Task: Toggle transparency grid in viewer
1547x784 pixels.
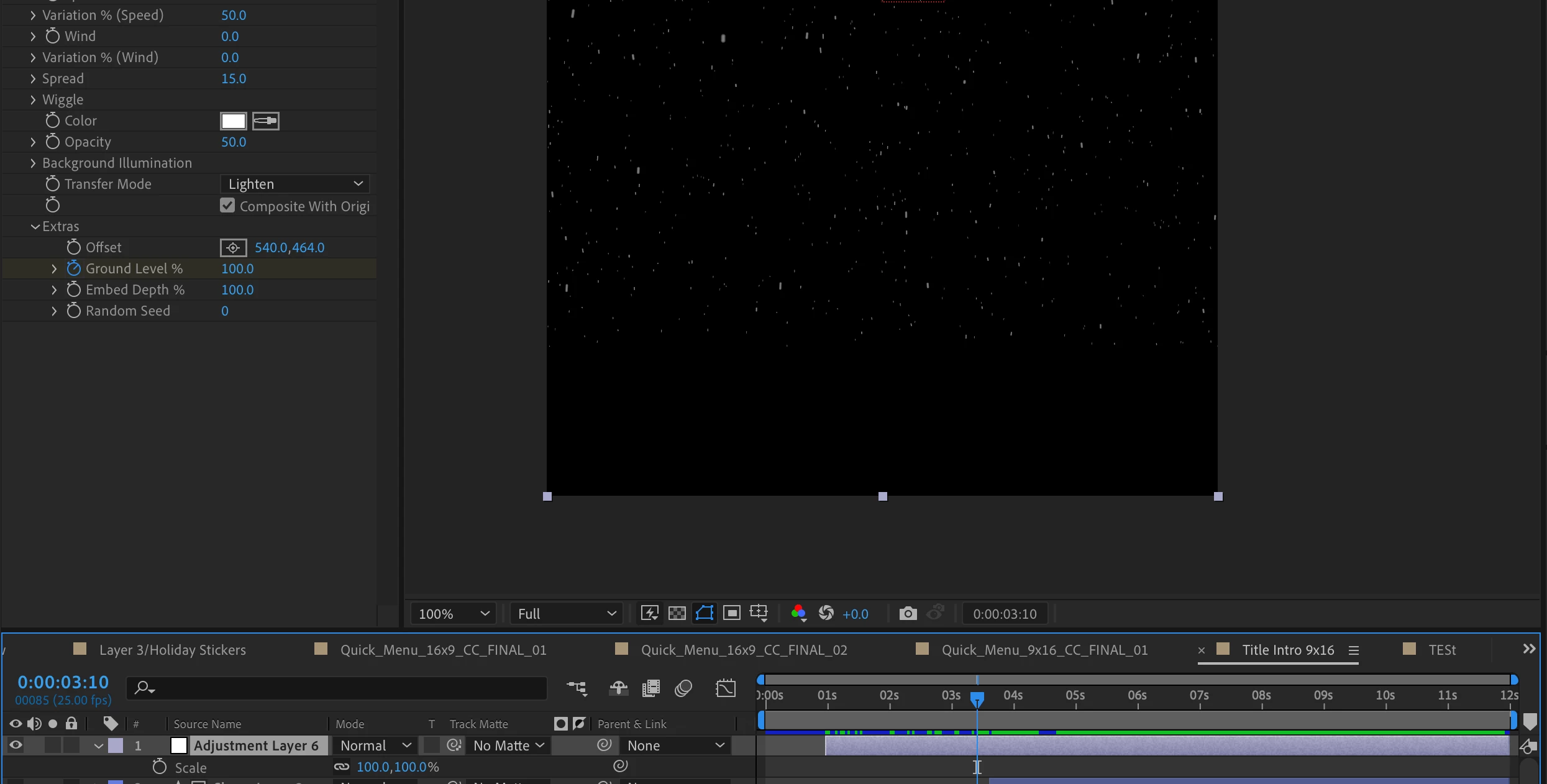Action: click(x=677, y=614)
